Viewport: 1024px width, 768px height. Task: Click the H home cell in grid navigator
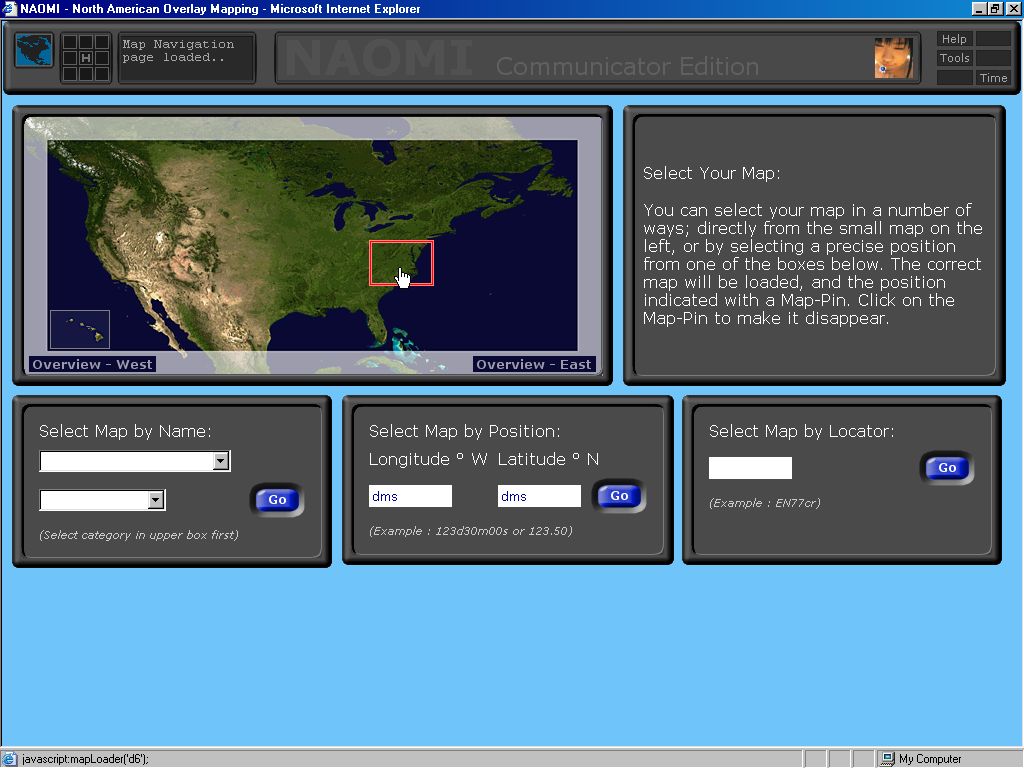(x=86, y=58)
